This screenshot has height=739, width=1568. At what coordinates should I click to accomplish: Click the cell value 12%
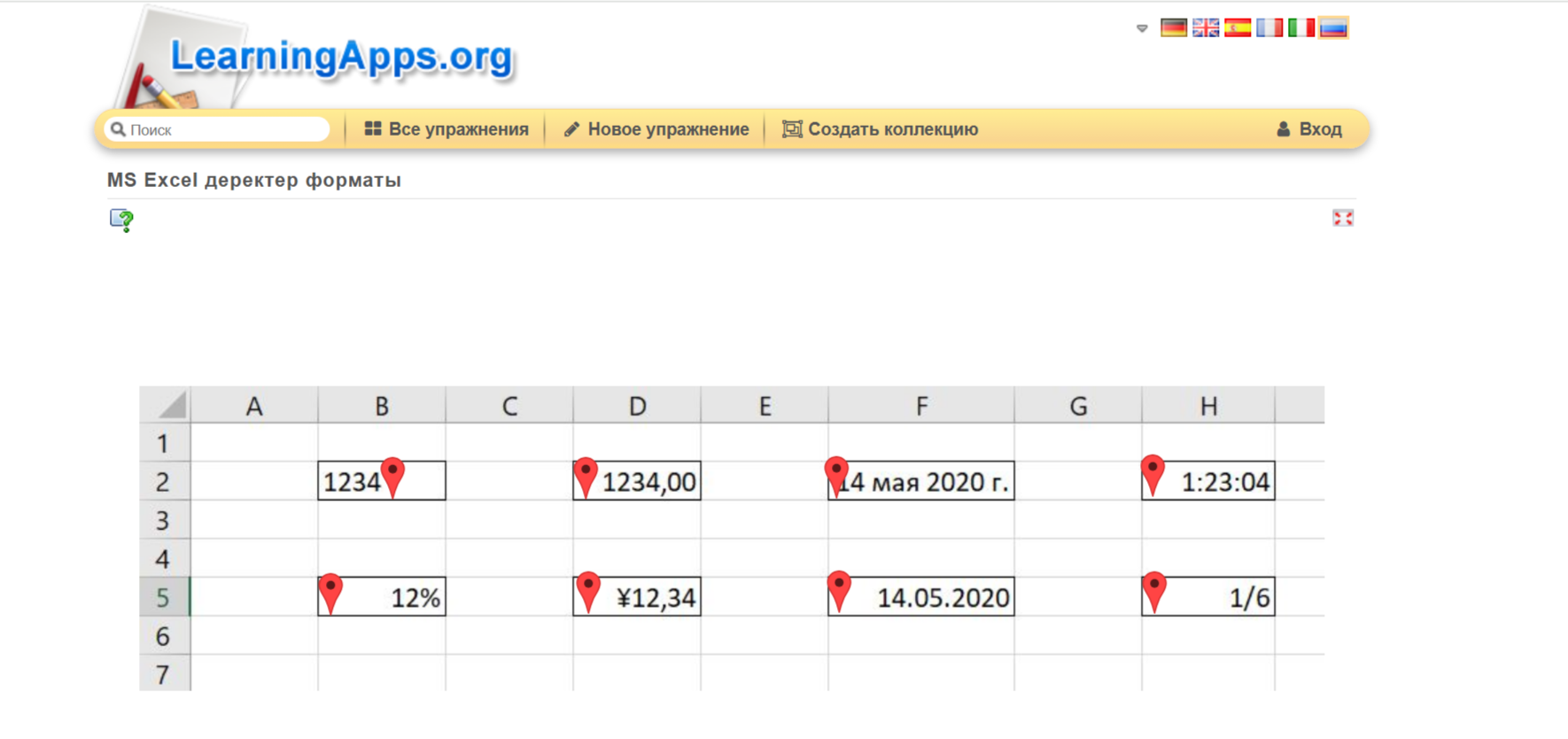click(x=416, y=598)
